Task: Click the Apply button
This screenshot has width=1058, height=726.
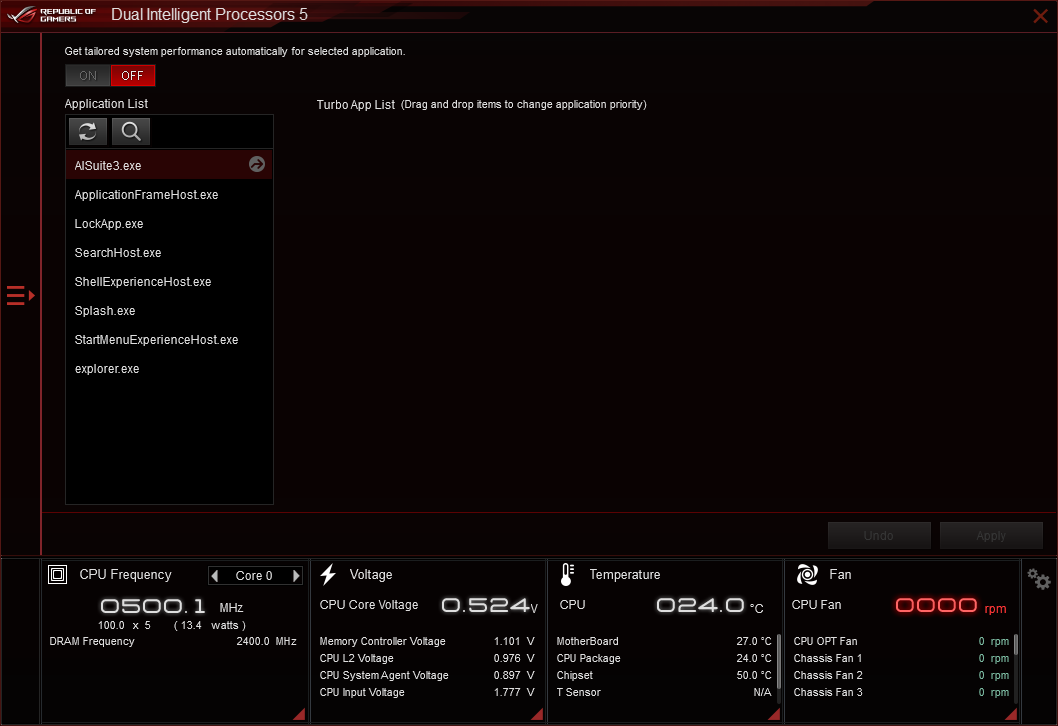Action: point(991,535)
